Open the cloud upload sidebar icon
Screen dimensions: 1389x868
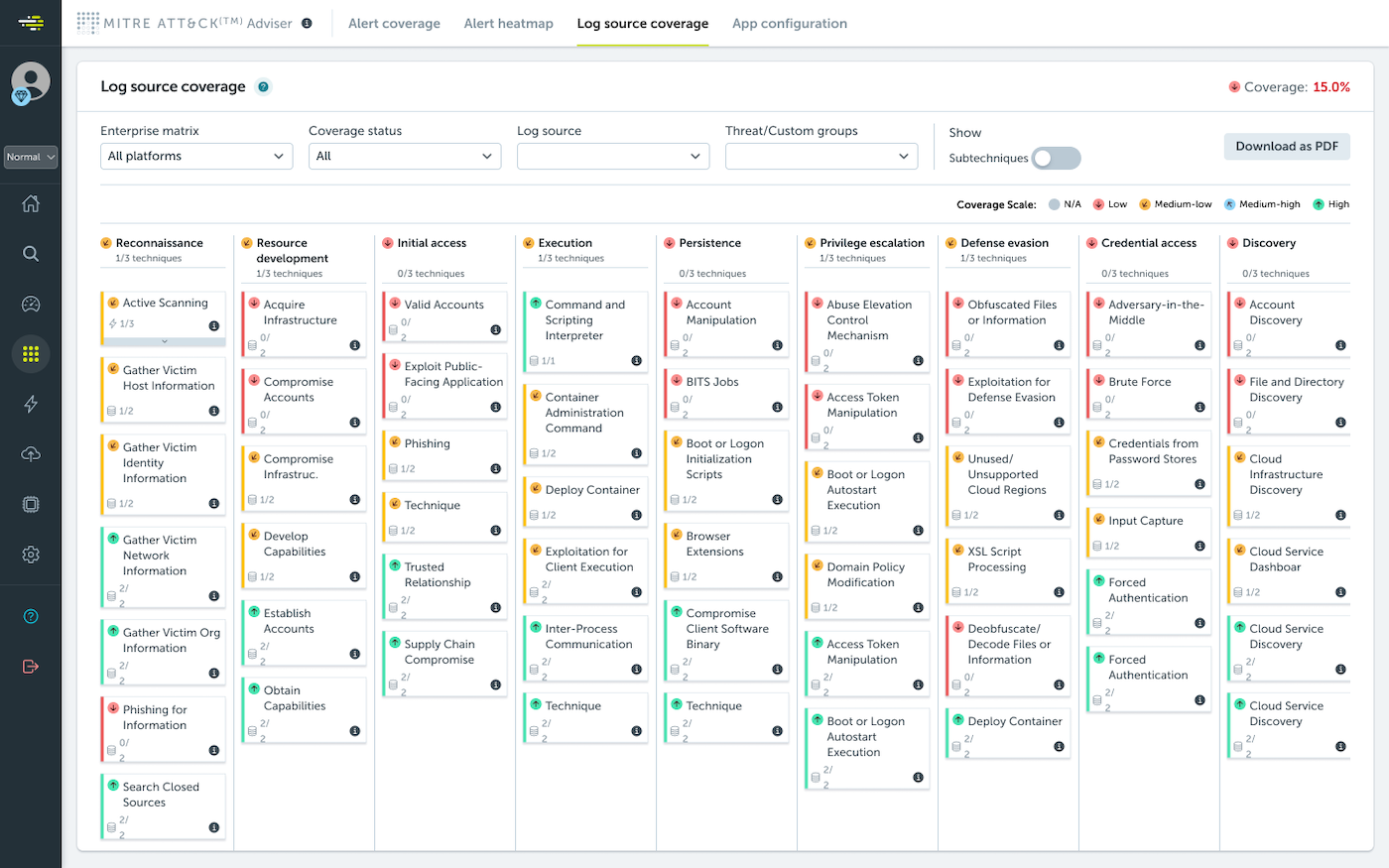pyautogui.click(x=31, y=454)
